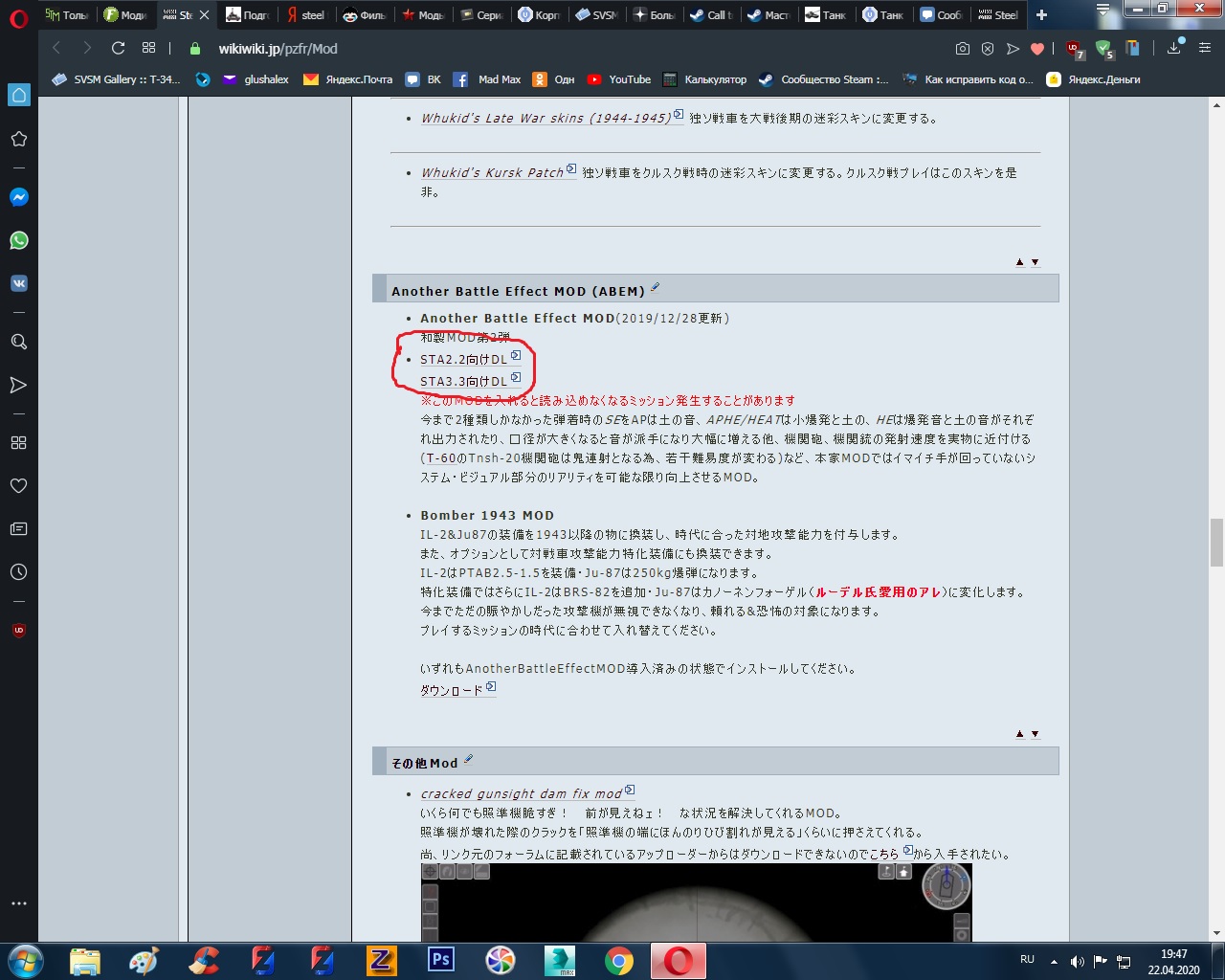1225x980 pixels.
Task: Open history clock in sidebar
Action: (x=18, y=572)
